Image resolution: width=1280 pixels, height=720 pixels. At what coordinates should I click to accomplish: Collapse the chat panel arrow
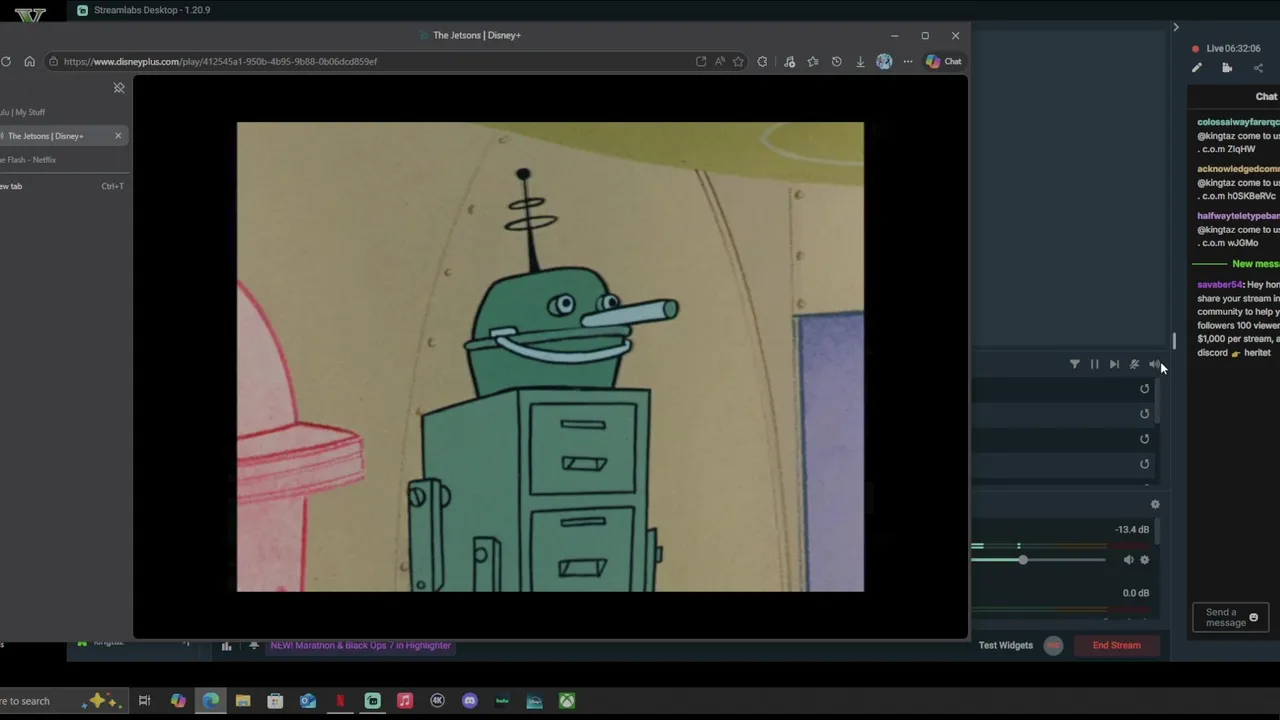(1176, 27)
